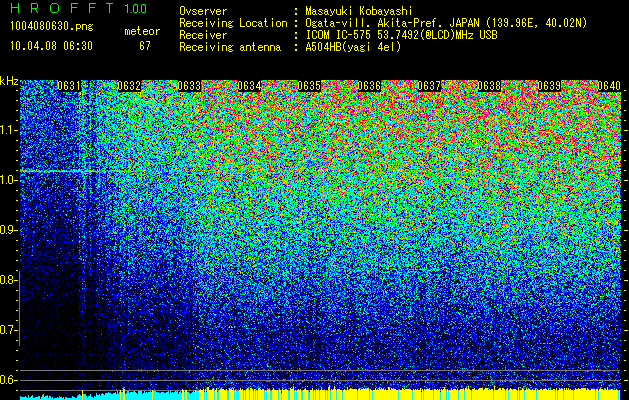Click the 1.1 frequency axis label
The image size is (629, 400).
pos(9,130)
